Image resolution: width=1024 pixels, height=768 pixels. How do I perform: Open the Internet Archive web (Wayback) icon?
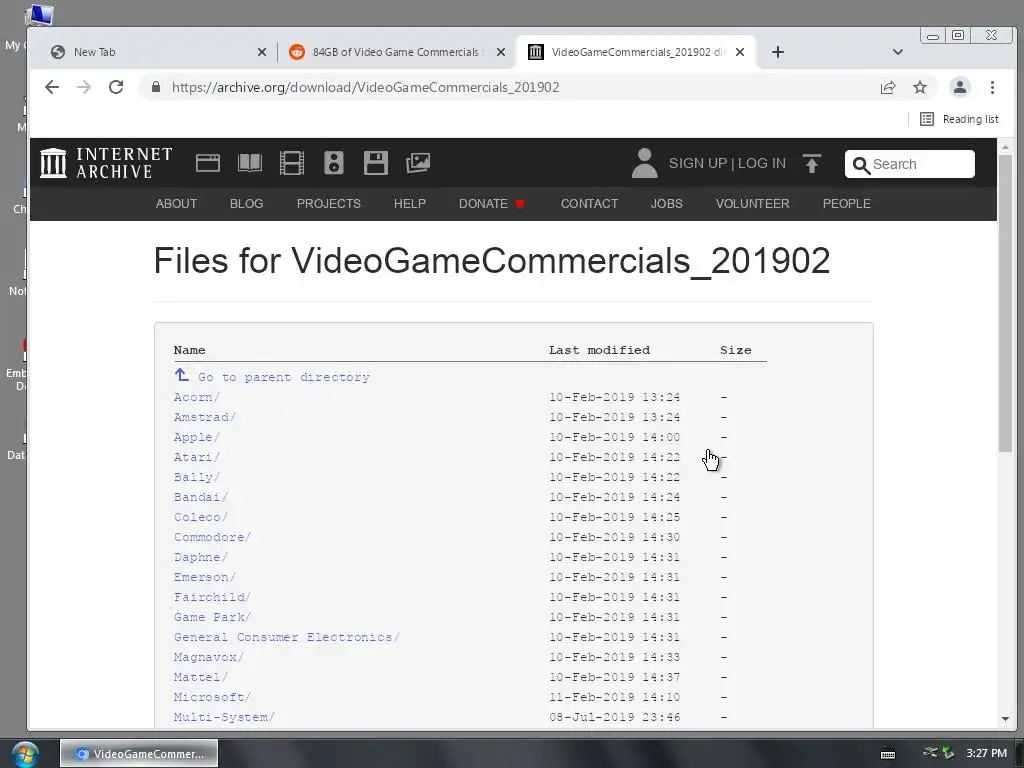(x=208, y=163)
